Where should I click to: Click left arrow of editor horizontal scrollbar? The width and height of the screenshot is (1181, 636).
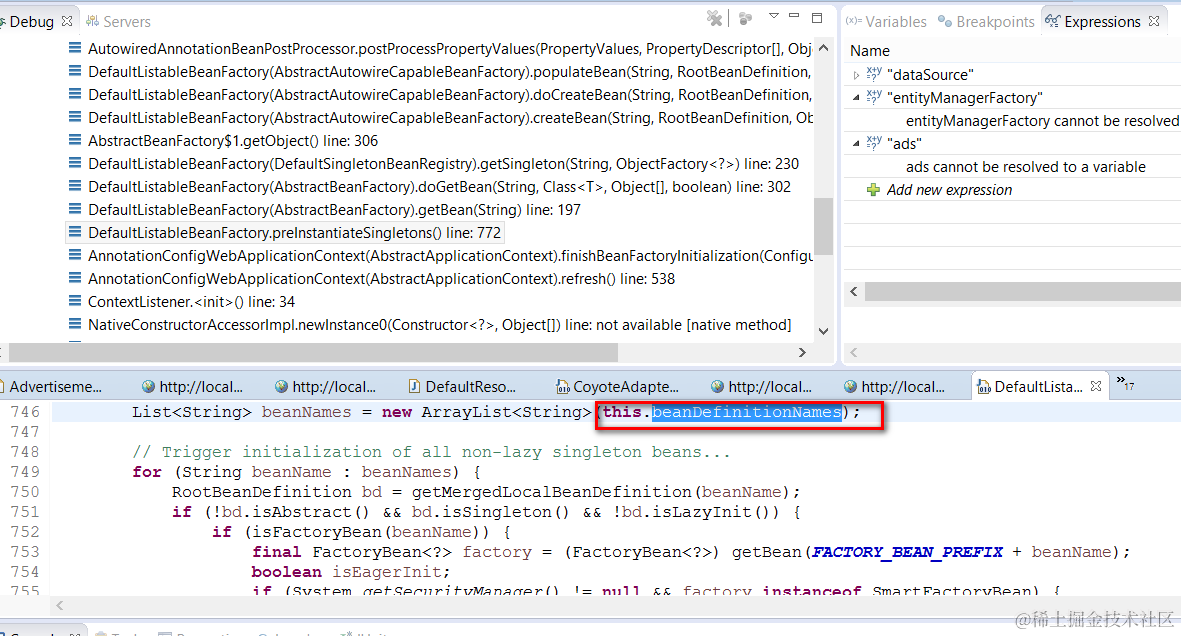click(x=60, y=605)
